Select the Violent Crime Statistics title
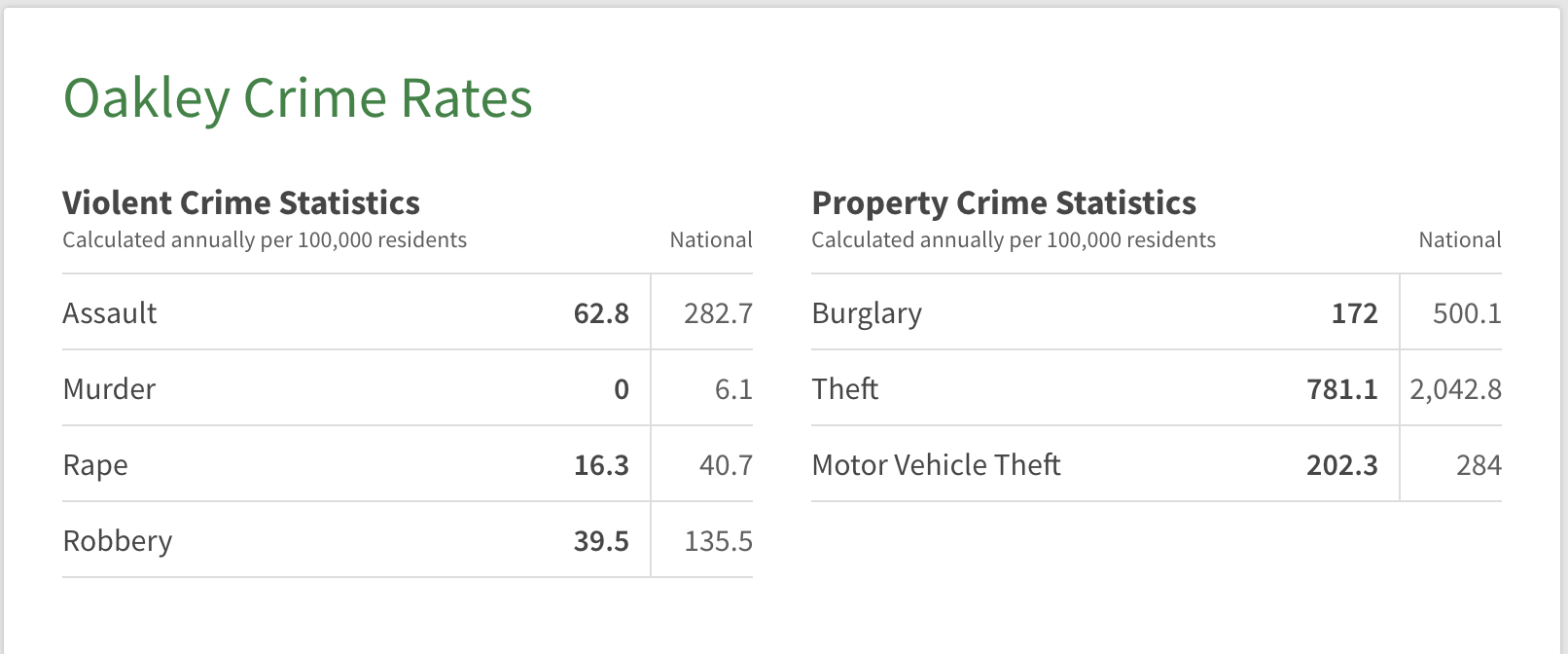This screenshot has width=1568, height=654. click(241, 202)
